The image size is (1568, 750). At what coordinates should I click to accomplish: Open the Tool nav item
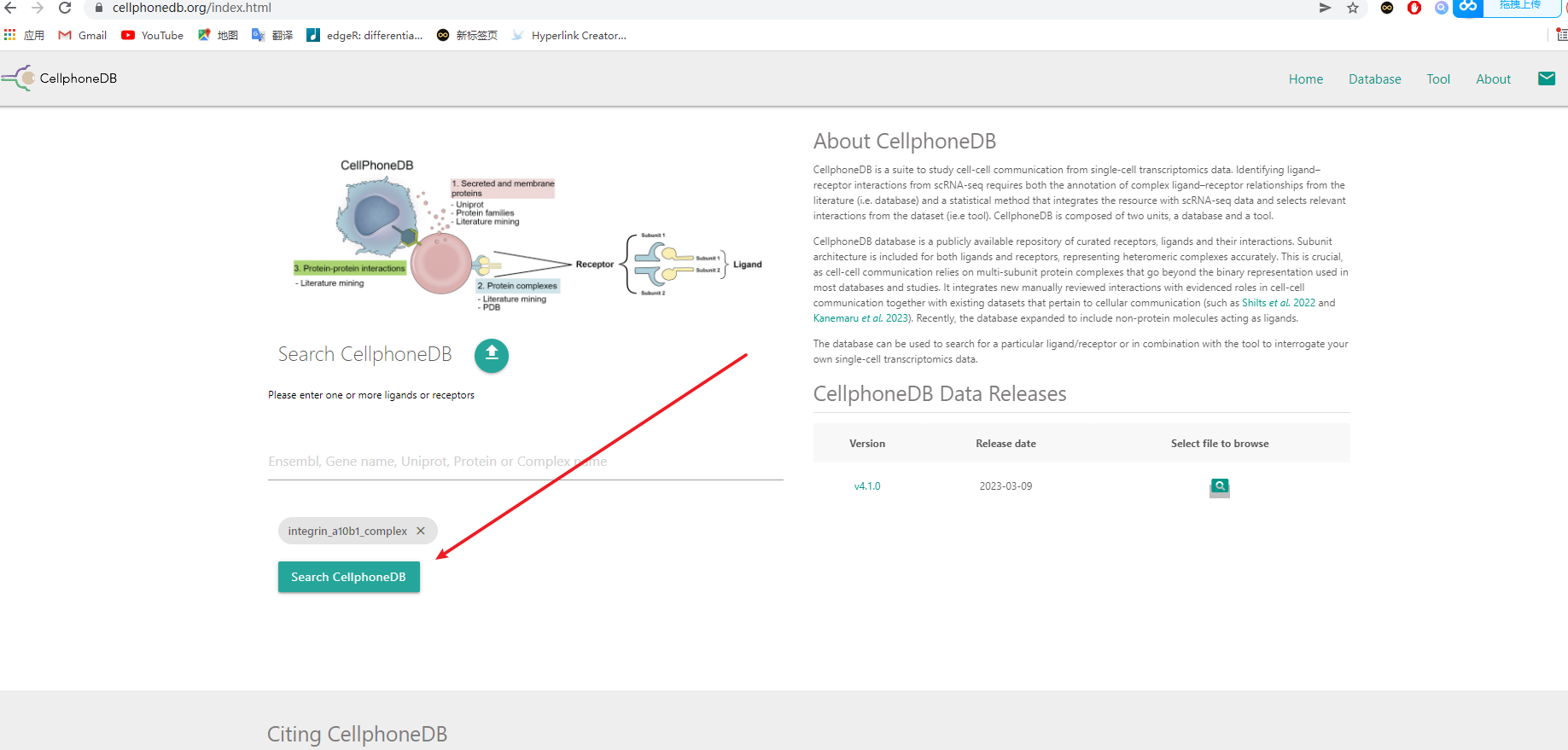point(1438,78)
